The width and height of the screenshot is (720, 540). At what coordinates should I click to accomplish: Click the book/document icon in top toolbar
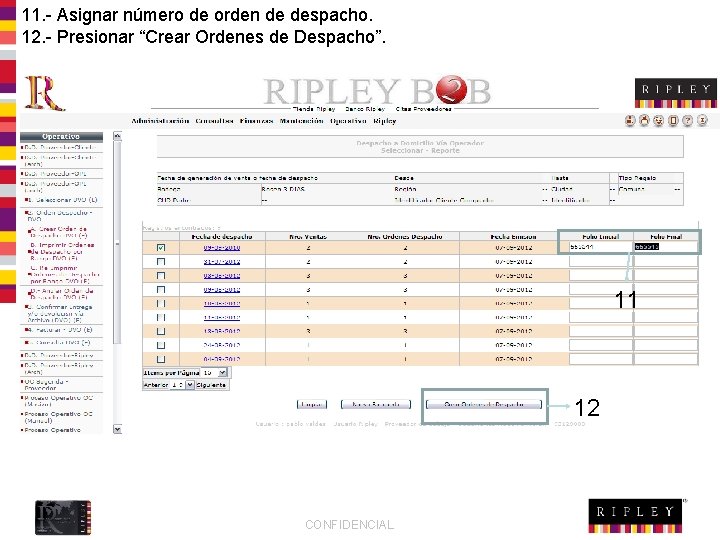point(673,121)
